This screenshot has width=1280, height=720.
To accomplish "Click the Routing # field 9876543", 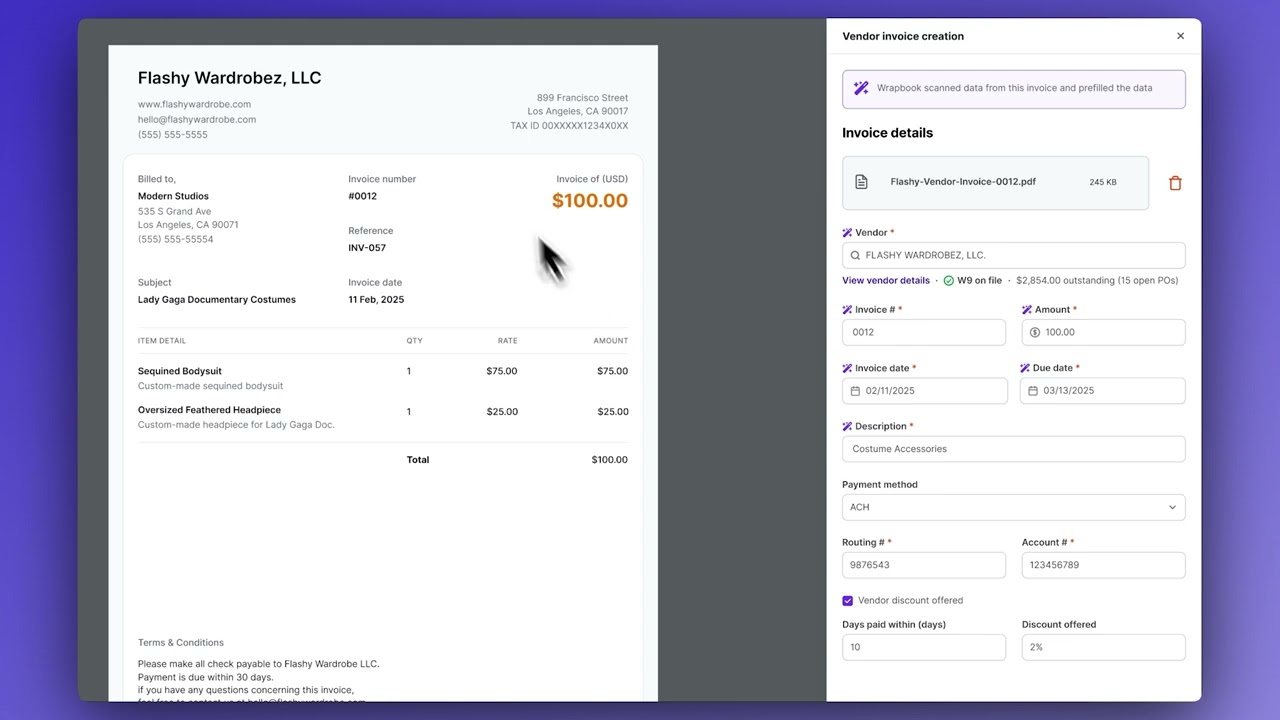I will [x=924, y=565].
